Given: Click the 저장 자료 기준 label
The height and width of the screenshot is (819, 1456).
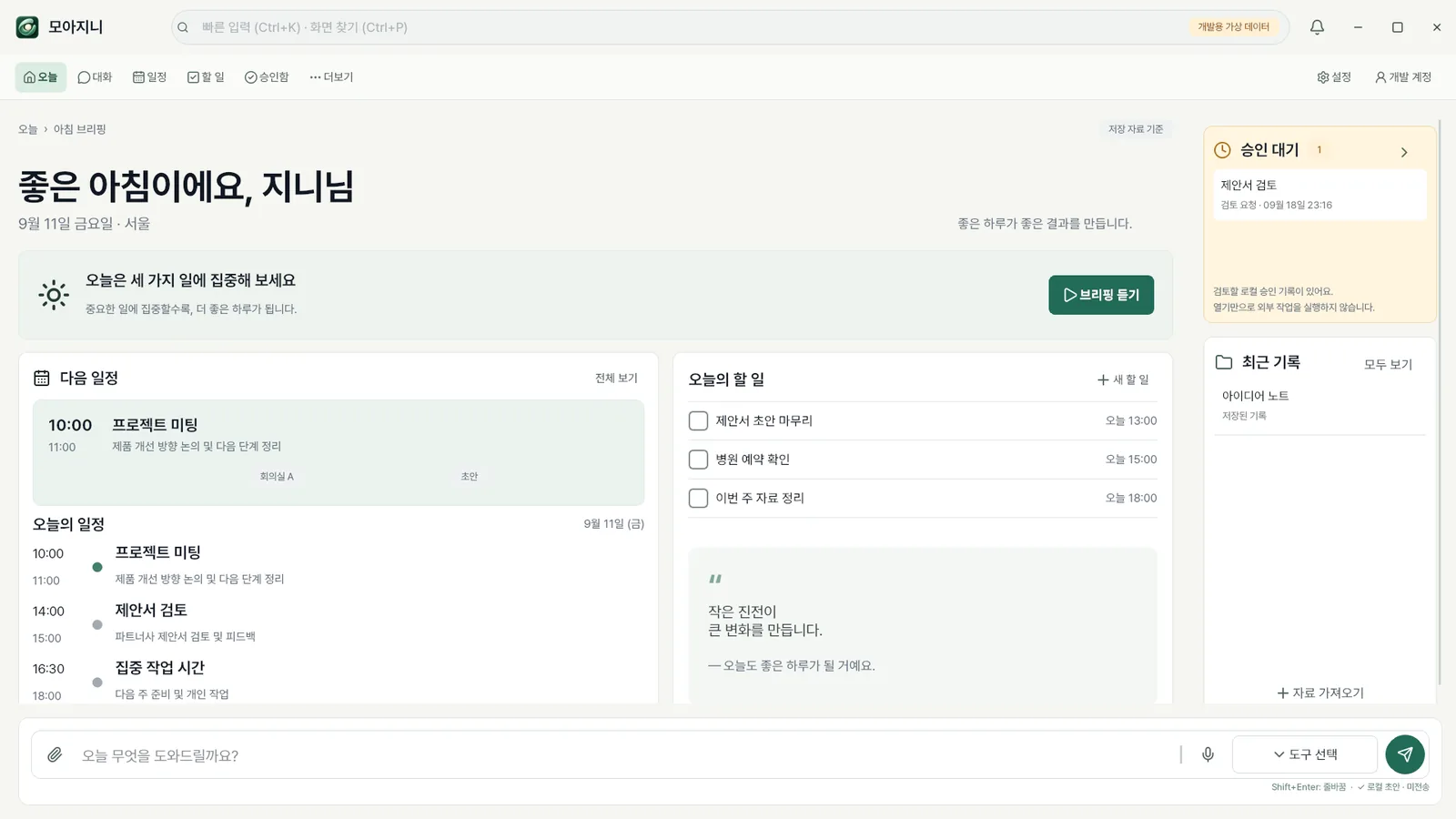Looking at the screenshot, I should (1136, 129).
